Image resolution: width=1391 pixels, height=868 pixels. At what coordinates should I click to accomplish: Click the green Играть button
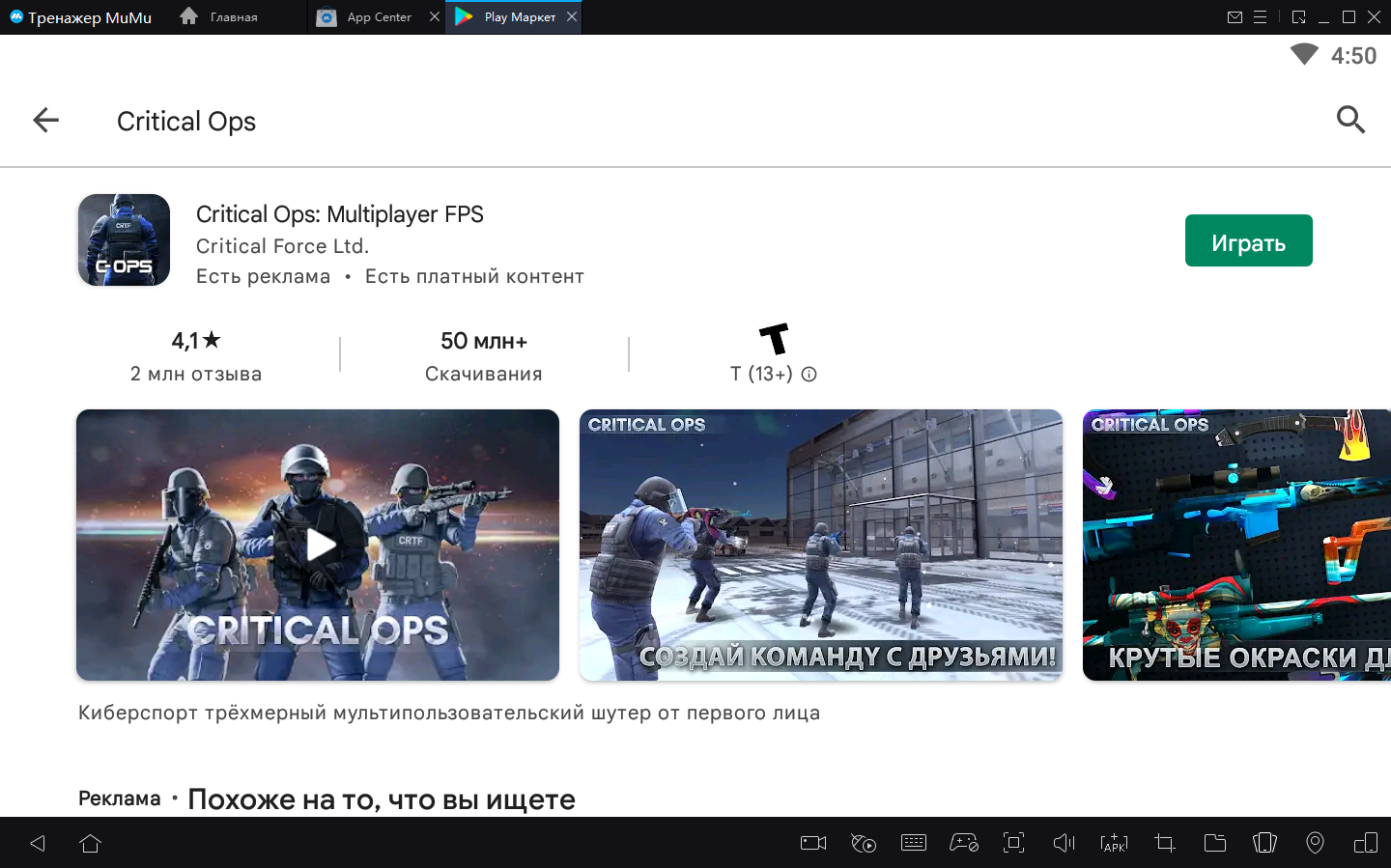1247,241
